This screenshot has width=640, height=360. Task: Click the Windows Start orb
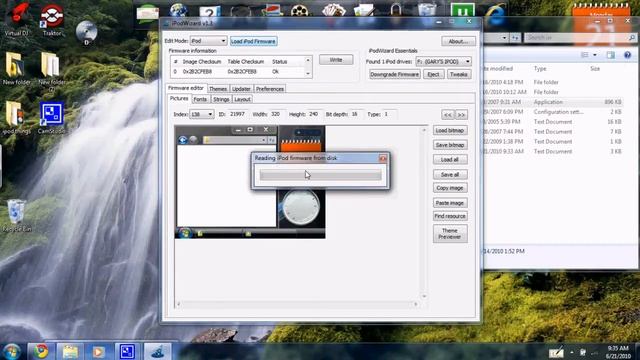(x=11, y=351)
